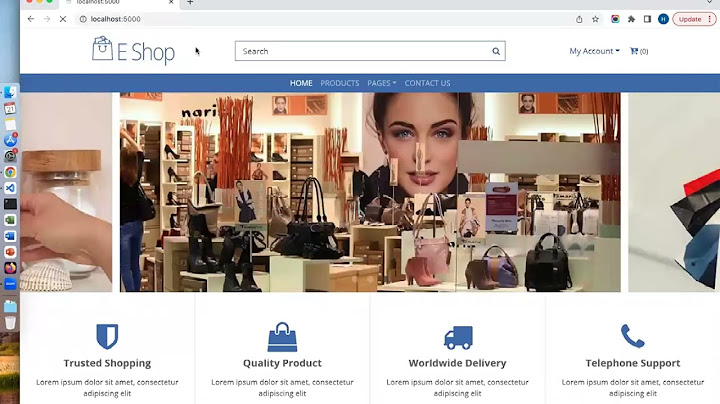720x404 pixels.
Task: Open App Store from the Dock
Action: click(x=10, y=140)
